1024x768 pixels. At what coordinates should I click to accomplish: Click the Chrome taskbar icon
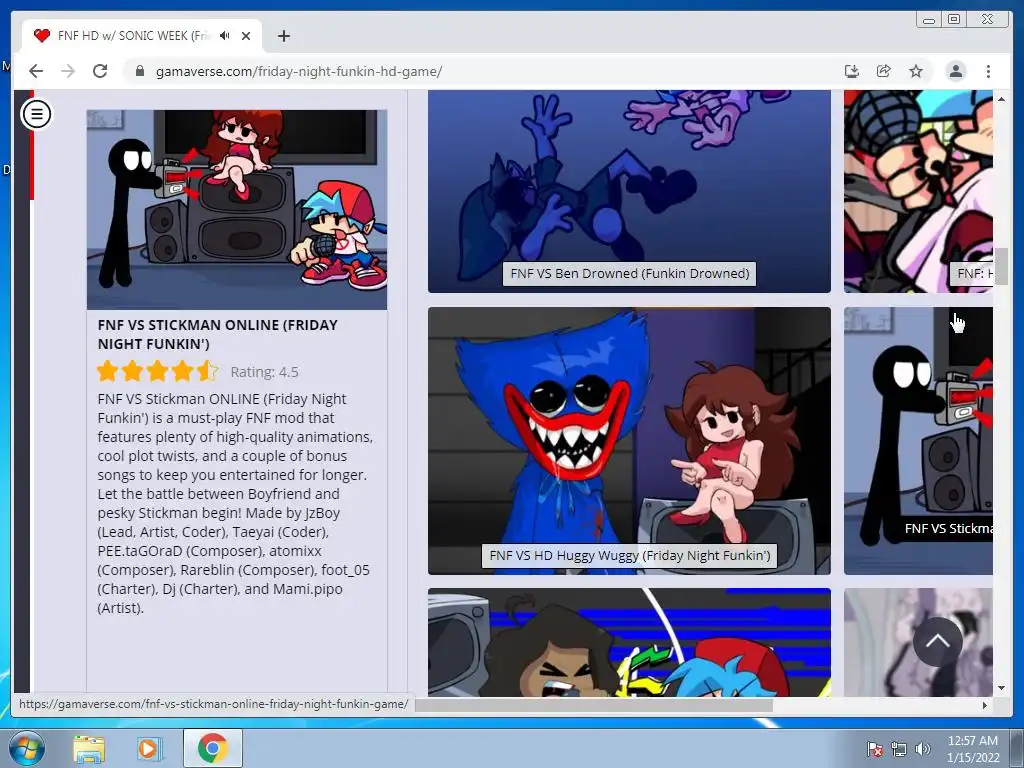pos(212,748)
